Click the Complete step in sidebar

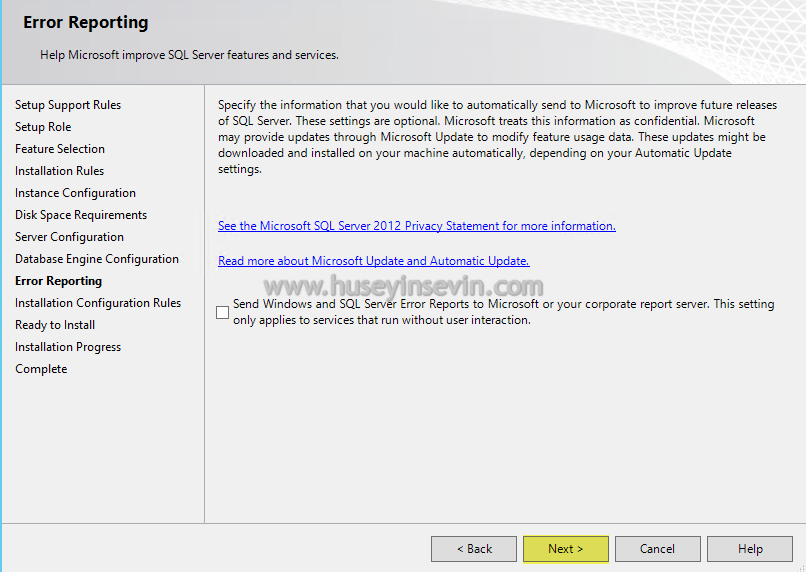click(41, 369)
